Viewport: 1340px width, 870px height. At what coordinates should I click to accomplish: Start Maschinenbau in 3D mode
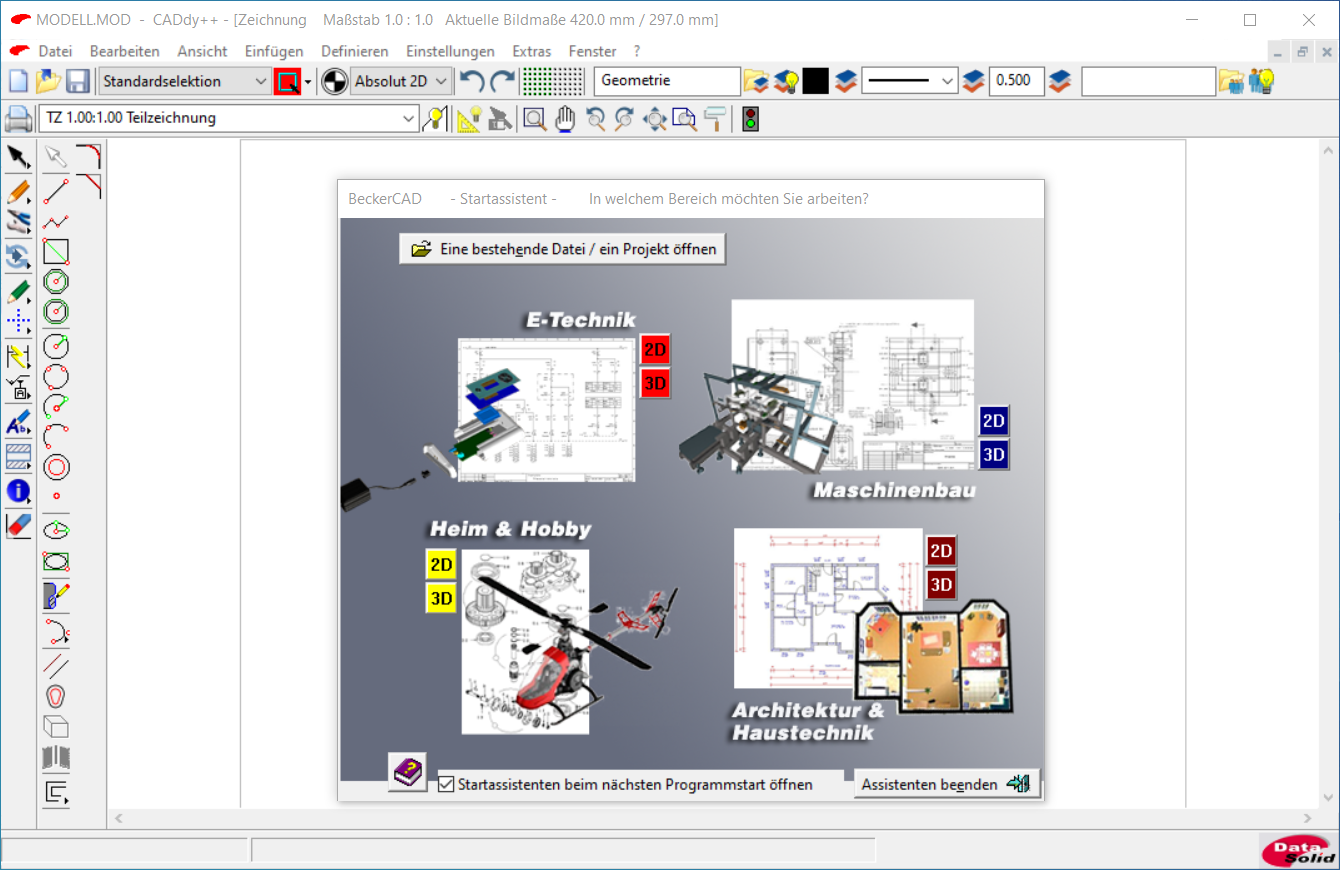point(994,454)
